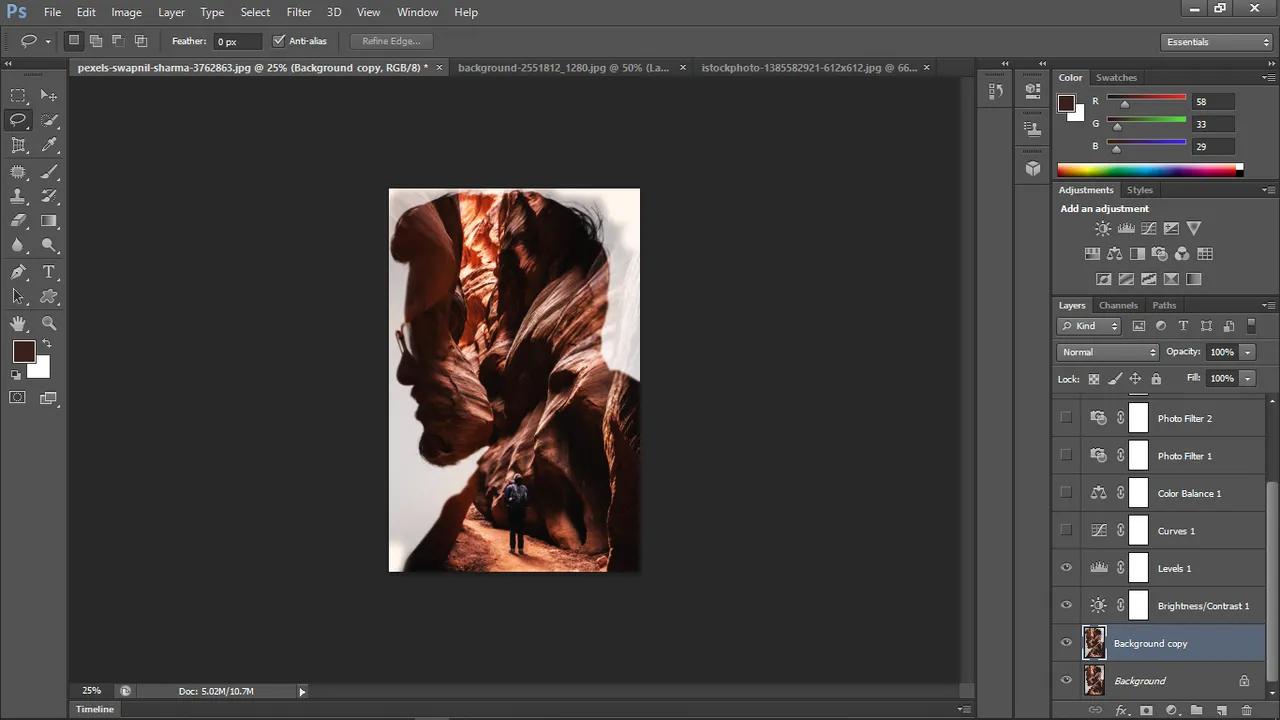Open the Color panel options menu
The height and width of the screenshot is (720, 1280).
(x=1268, y=78)
